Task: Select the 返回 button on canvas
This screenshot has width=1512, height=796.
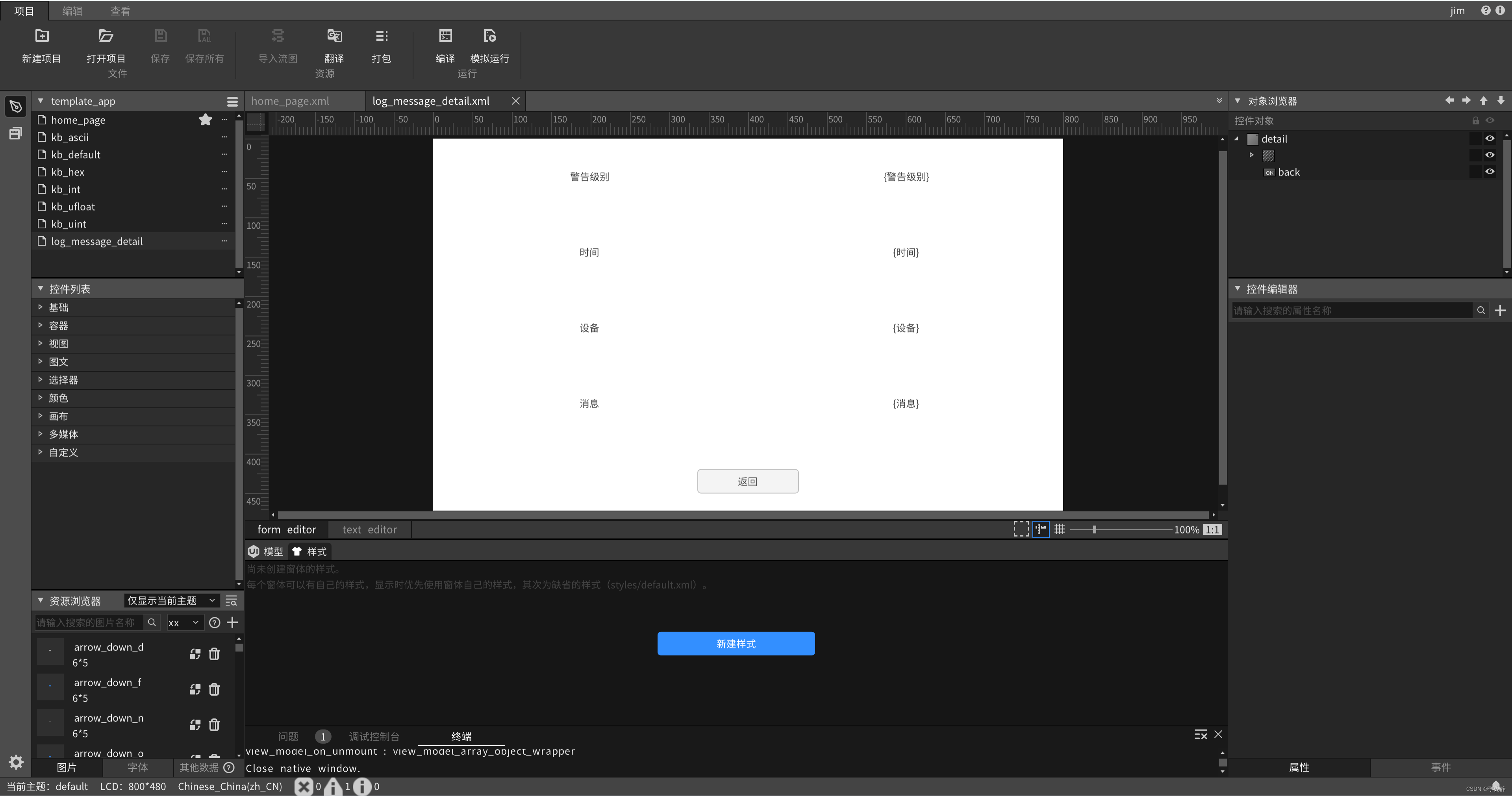Action: pos(748,481)
